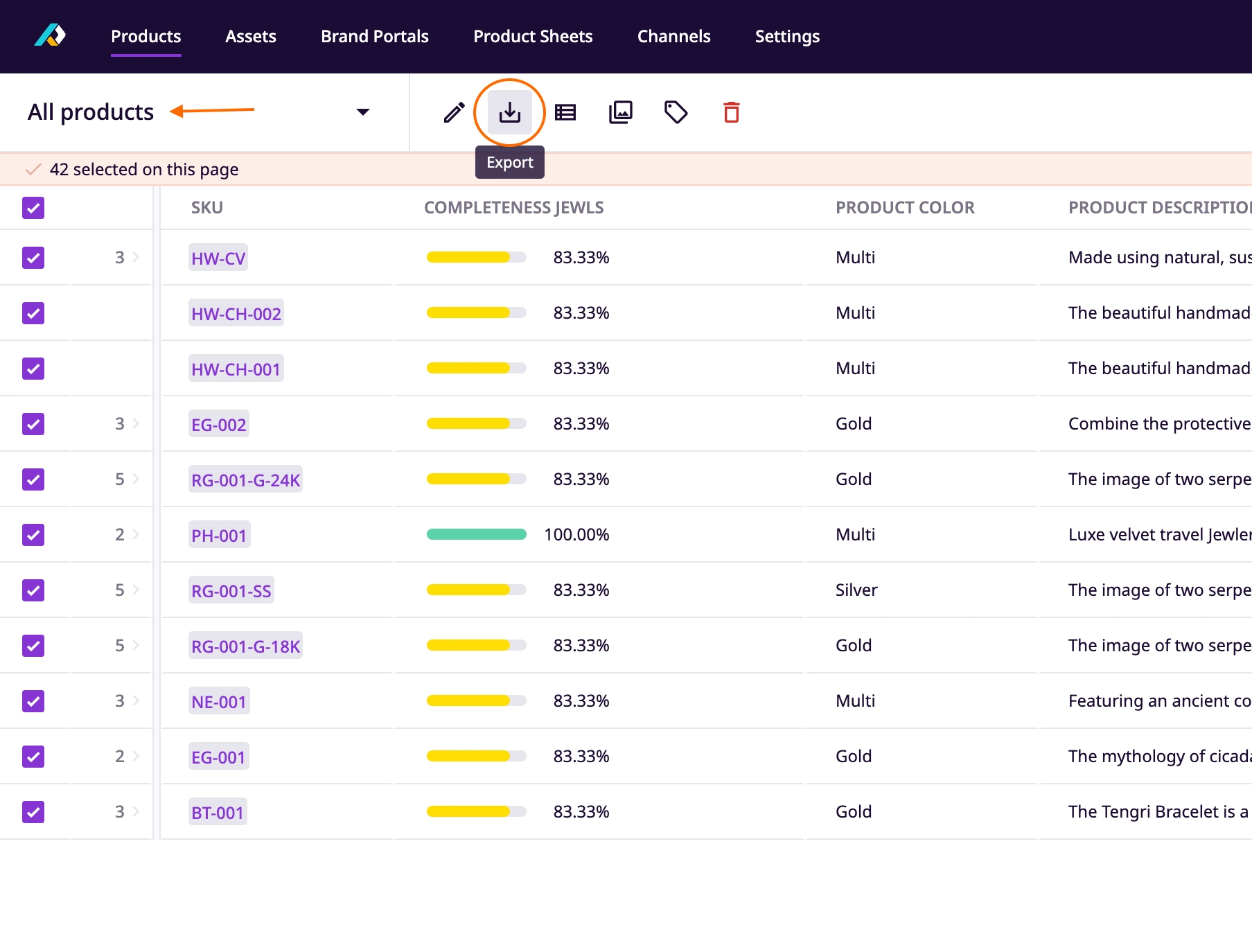This screenshot has height=952, width=1252.
Task: Click the app logo in the header
Action: pos(50,35)
